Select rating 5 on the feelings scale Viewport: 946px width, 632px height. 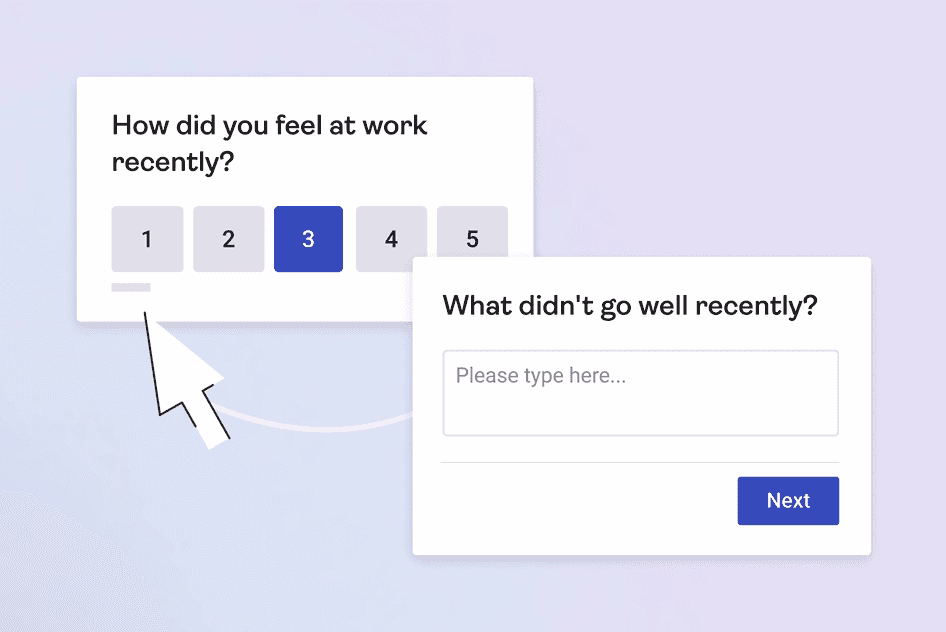472,239
